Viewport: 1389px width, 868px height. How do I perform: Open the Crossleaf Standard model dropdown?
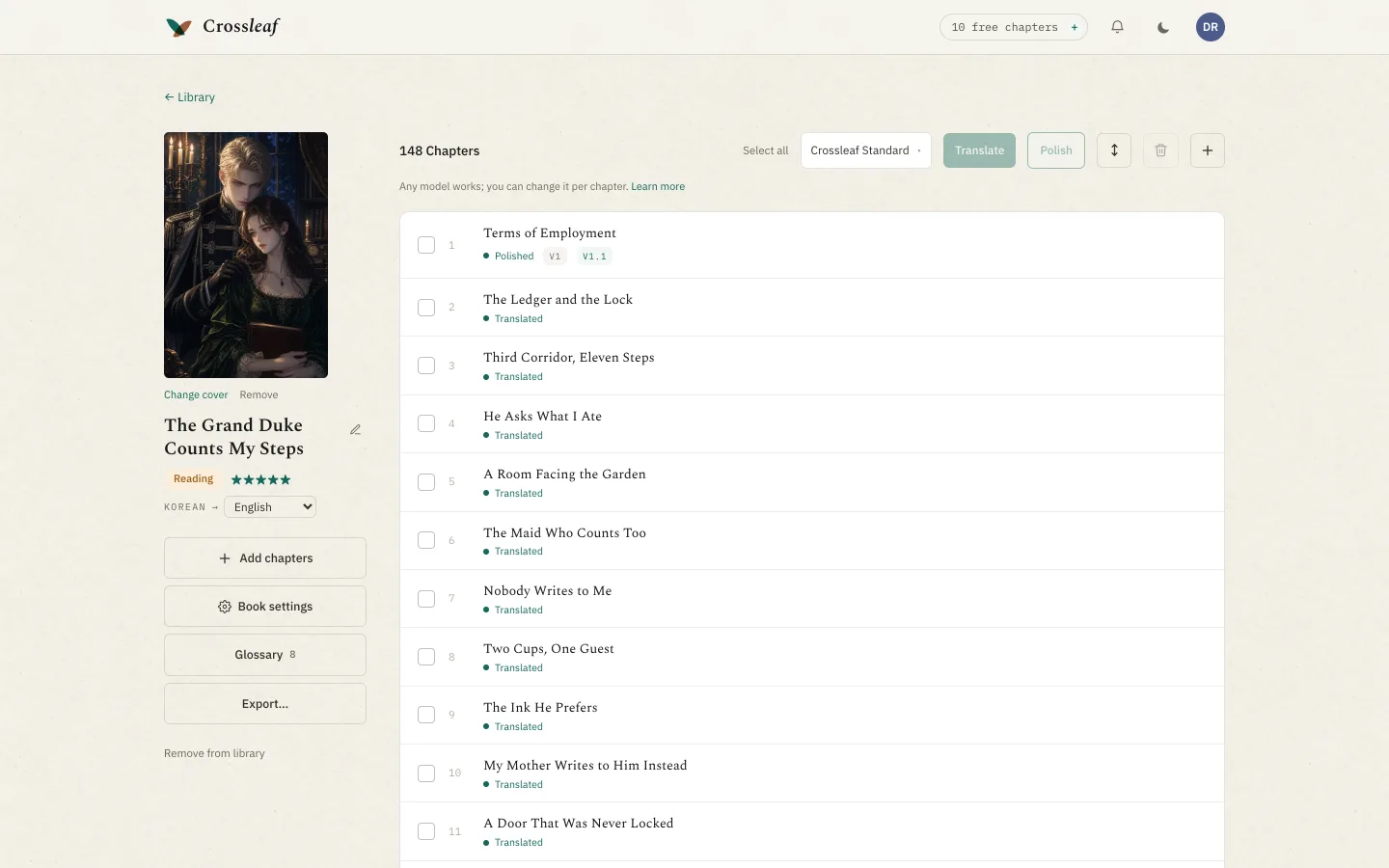[x=866, y=150]
